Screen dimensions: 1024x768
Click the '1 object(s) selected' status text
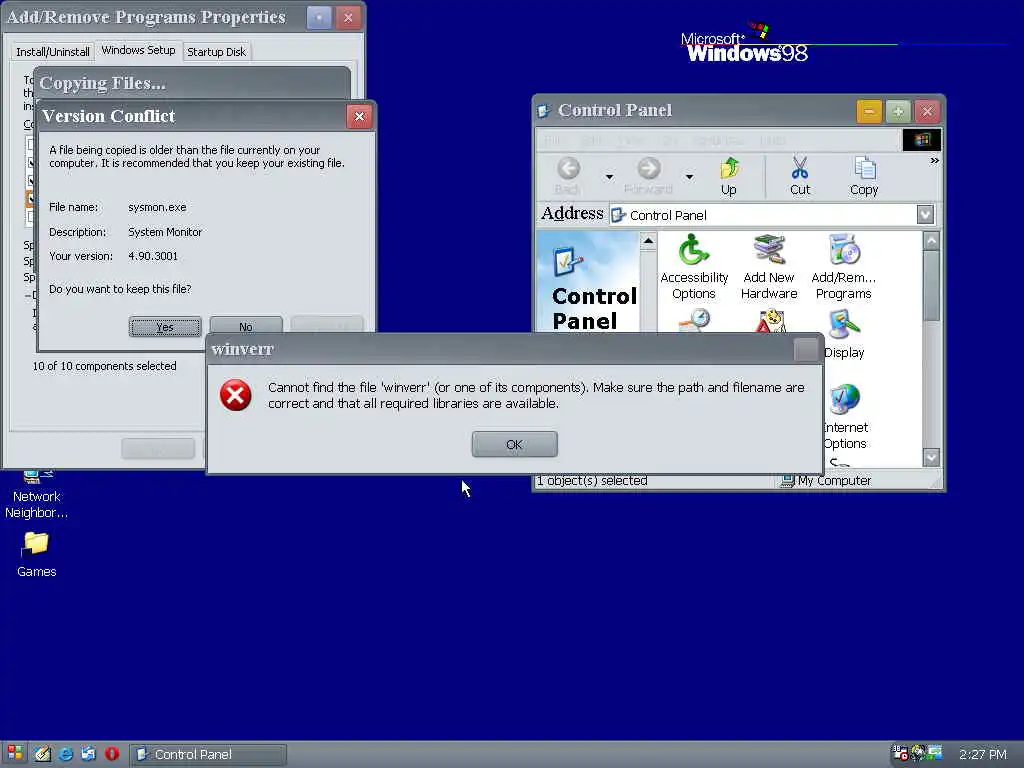point(592,481)
